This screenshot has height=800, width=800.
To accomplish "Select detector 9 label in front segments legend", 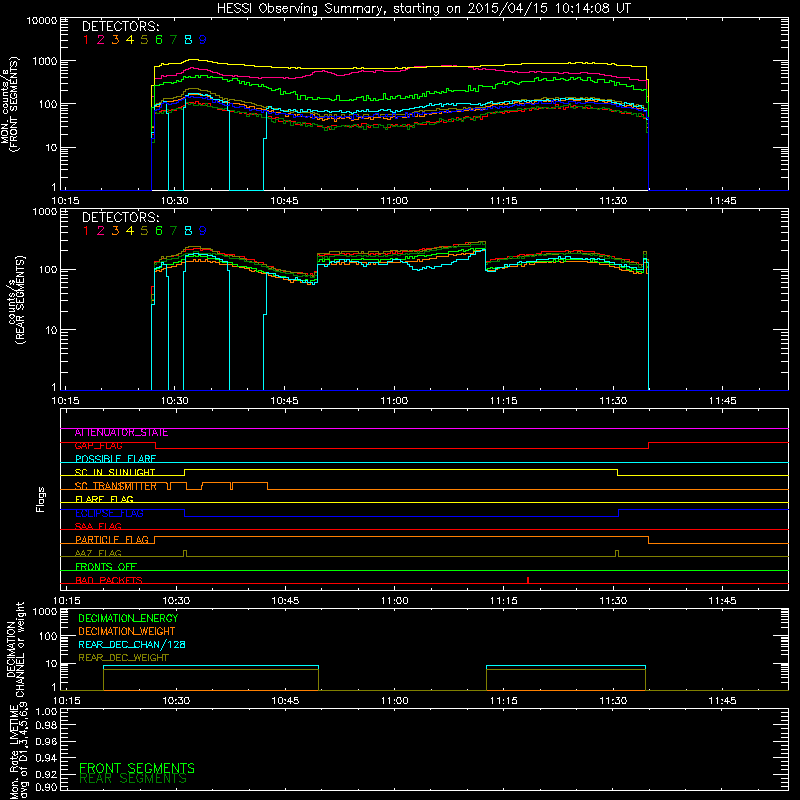I will click(203, 40).
